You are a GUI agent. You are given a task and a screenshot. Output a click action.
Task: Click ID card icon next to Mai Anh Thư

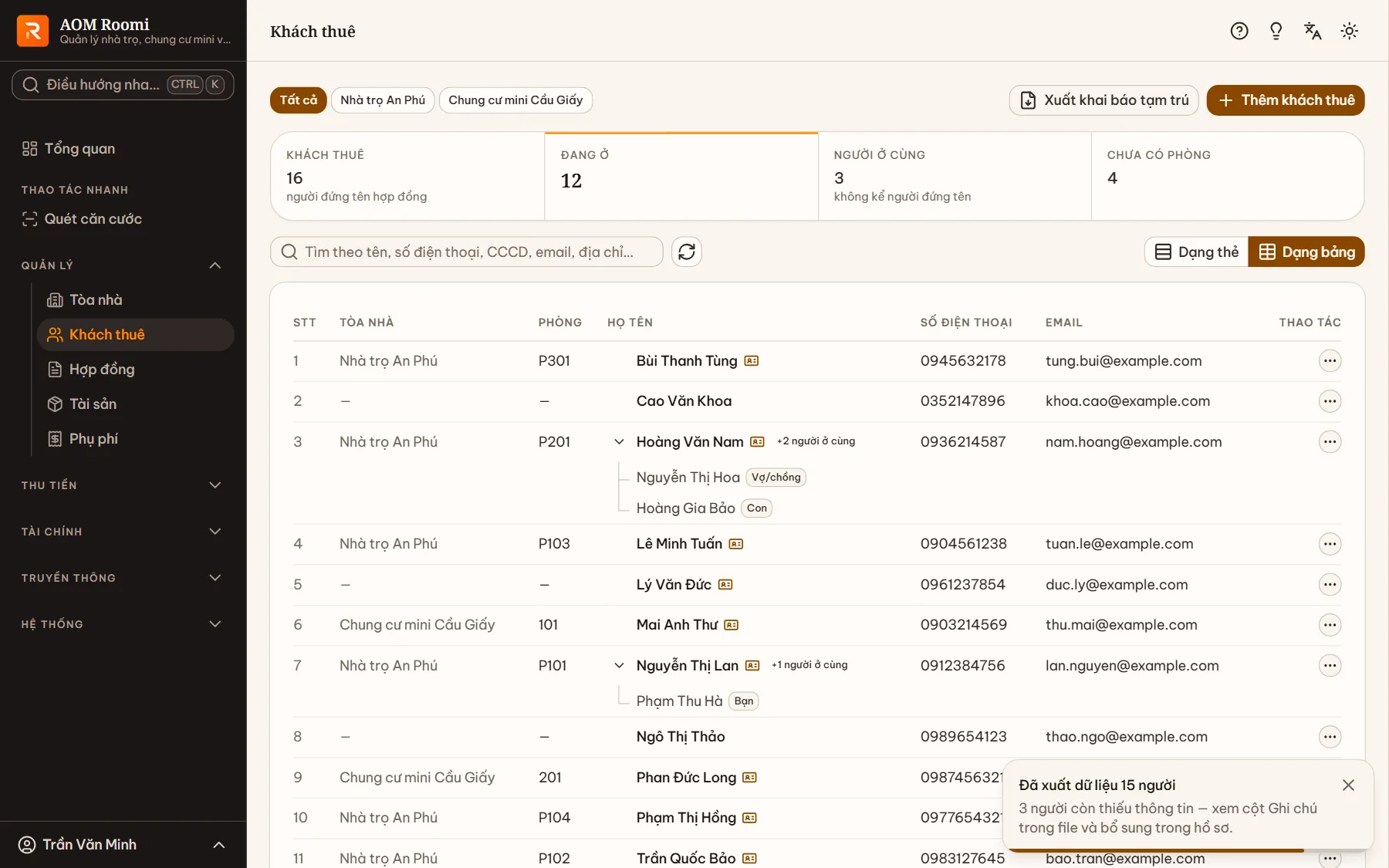point(732,625)
